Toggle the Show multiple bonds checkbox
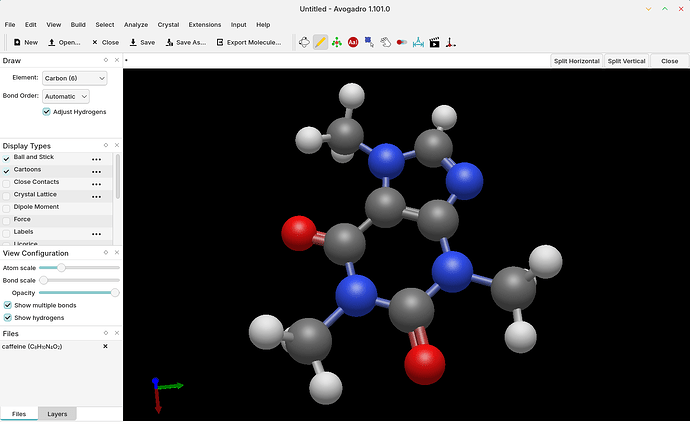The image size is (690, 431). pyautogui.click(x=8, y=305)
